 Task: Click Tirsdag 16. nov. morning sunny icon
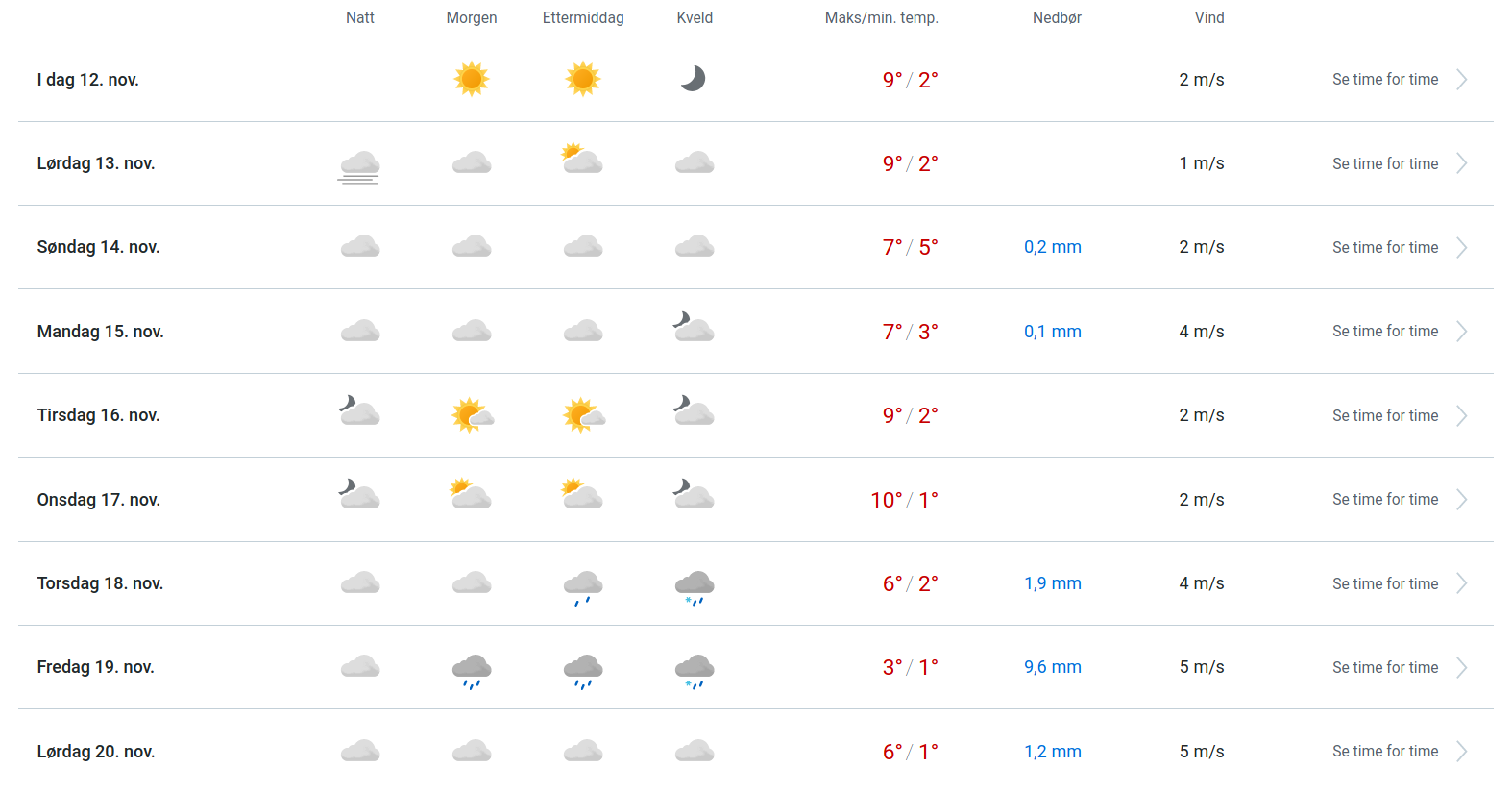[472, 415]
